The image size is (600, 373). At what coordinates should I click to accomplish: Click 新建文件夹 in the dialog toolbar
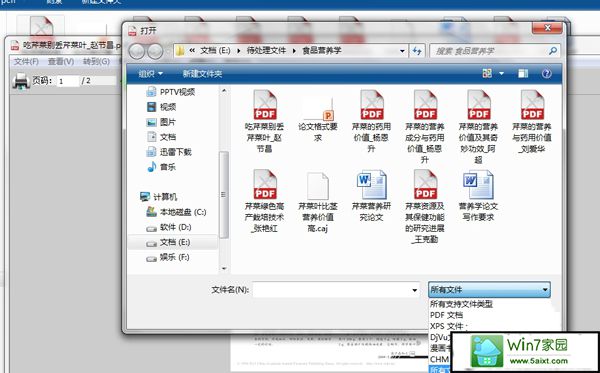coord(202,73)
